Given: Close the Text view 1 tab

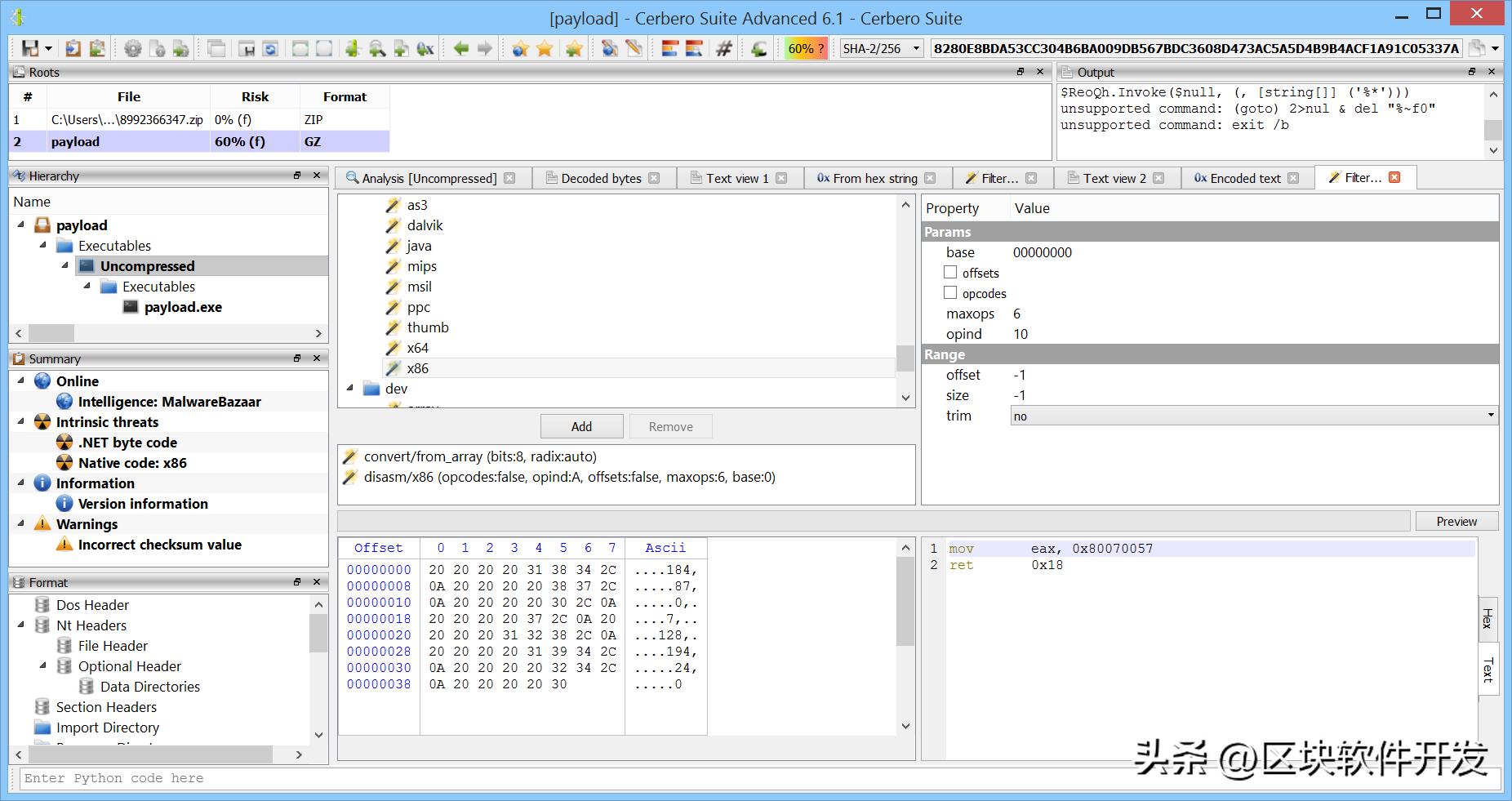Looking at the screenshot, I should [x=781, y=178].
